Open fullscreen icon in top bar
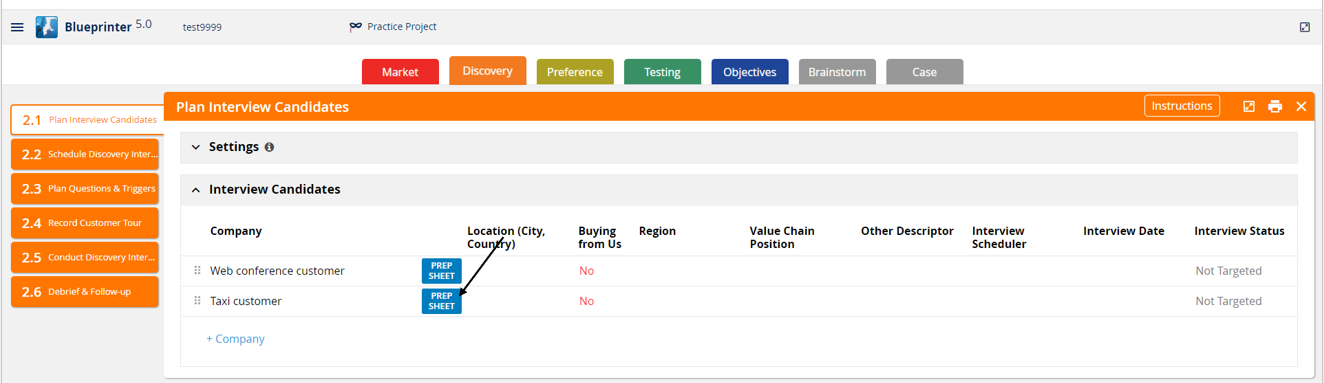Viewport: 1324px width, 383px height. tap(1304, 27)
